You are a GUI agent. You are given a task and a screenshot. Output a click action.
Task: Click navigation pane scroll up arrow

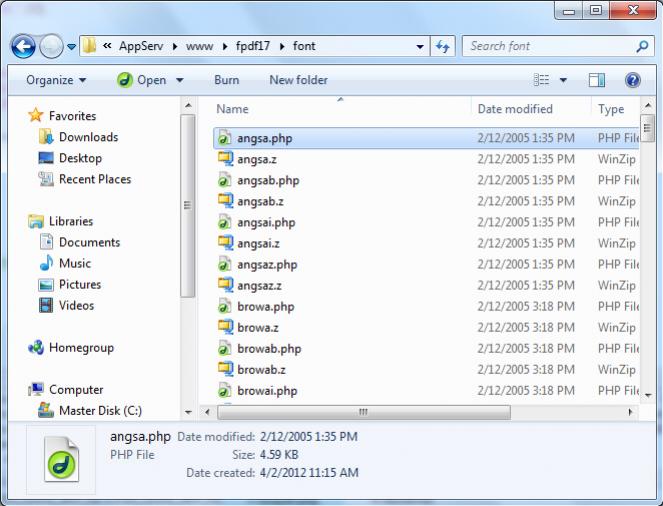pyautogui.click(x=188, y=106)
